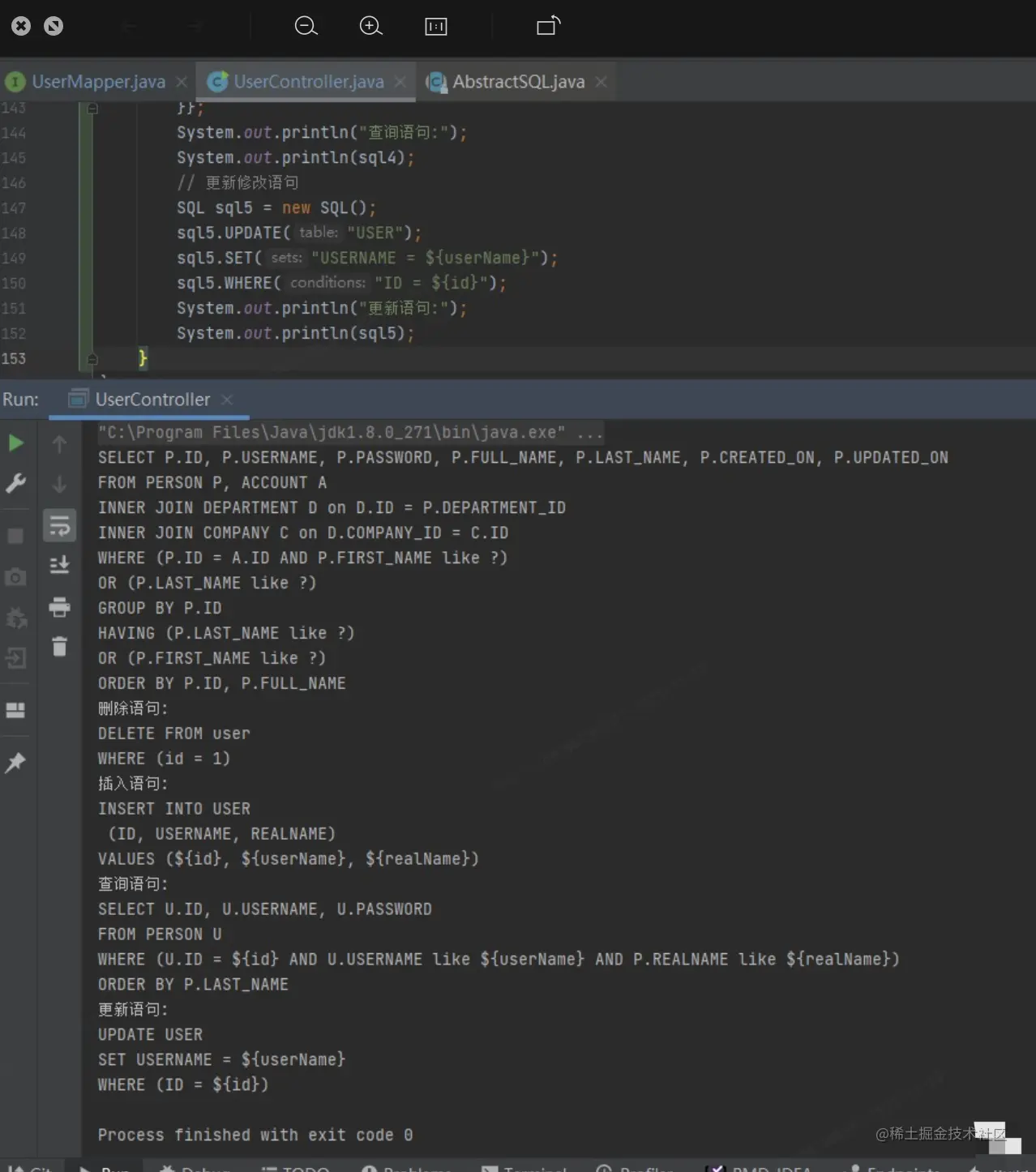Close the UserController.java editor tab
Image resolution: width=1036 pixels, height=1172 pixels.
coord(400,82)
